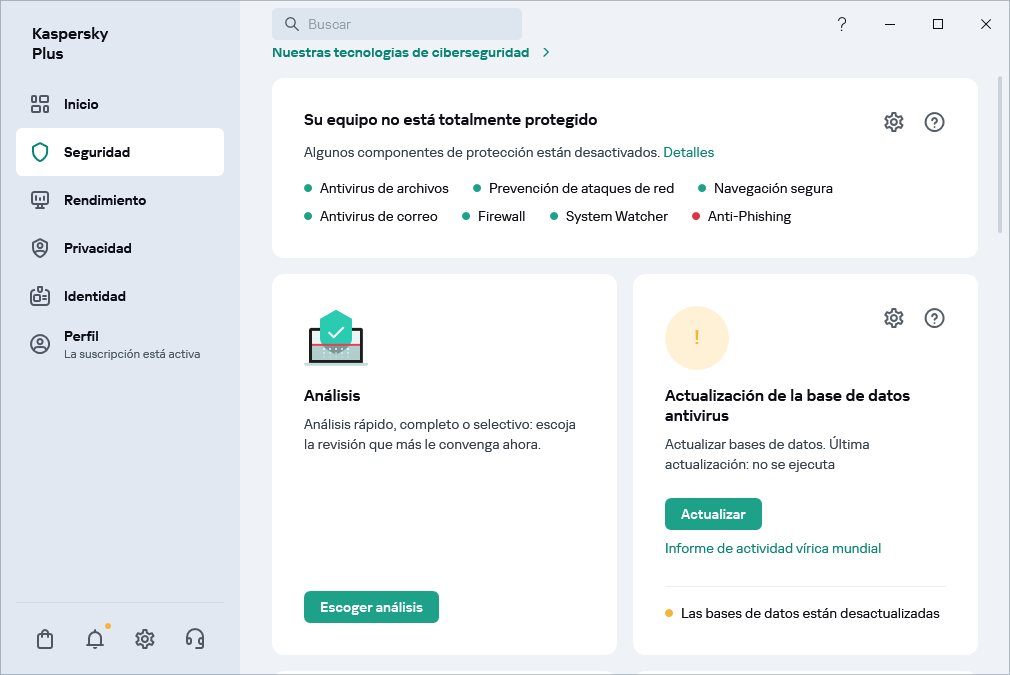Open the Perfil profile icon in sidebar

[40, 344]
